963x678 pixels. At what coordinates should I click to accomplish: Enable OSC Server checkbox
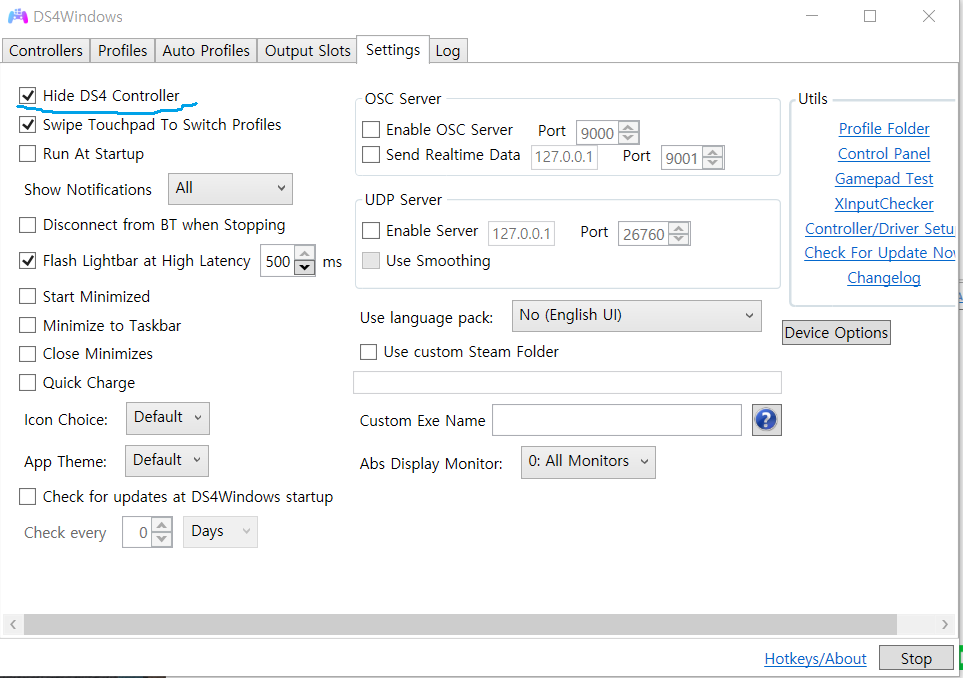coord(371,130)
